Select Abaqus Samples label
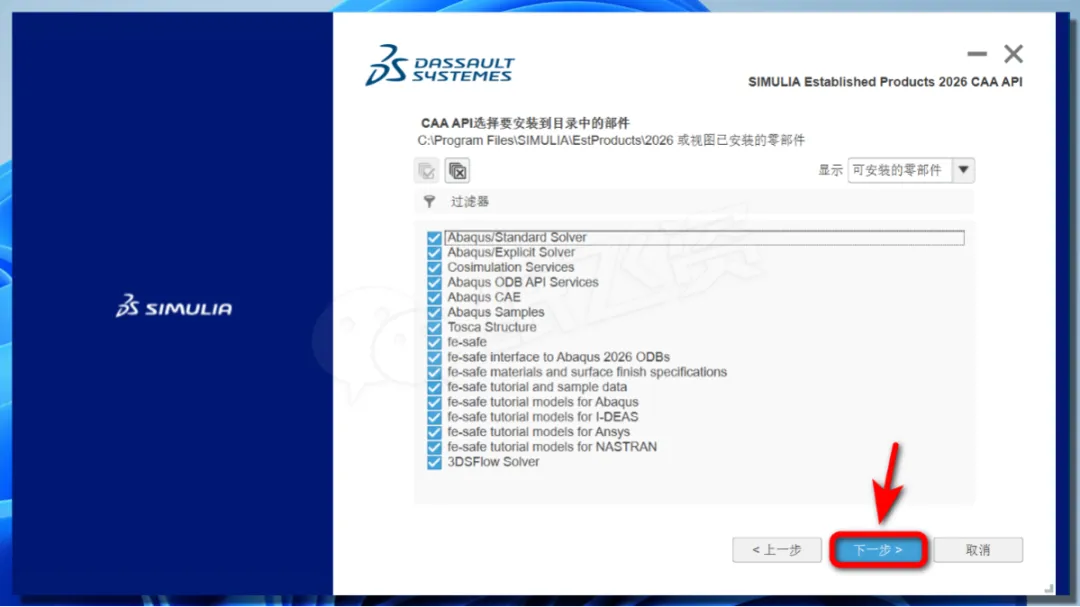Viewport: 1080px width, 607px height. [496, 312]
